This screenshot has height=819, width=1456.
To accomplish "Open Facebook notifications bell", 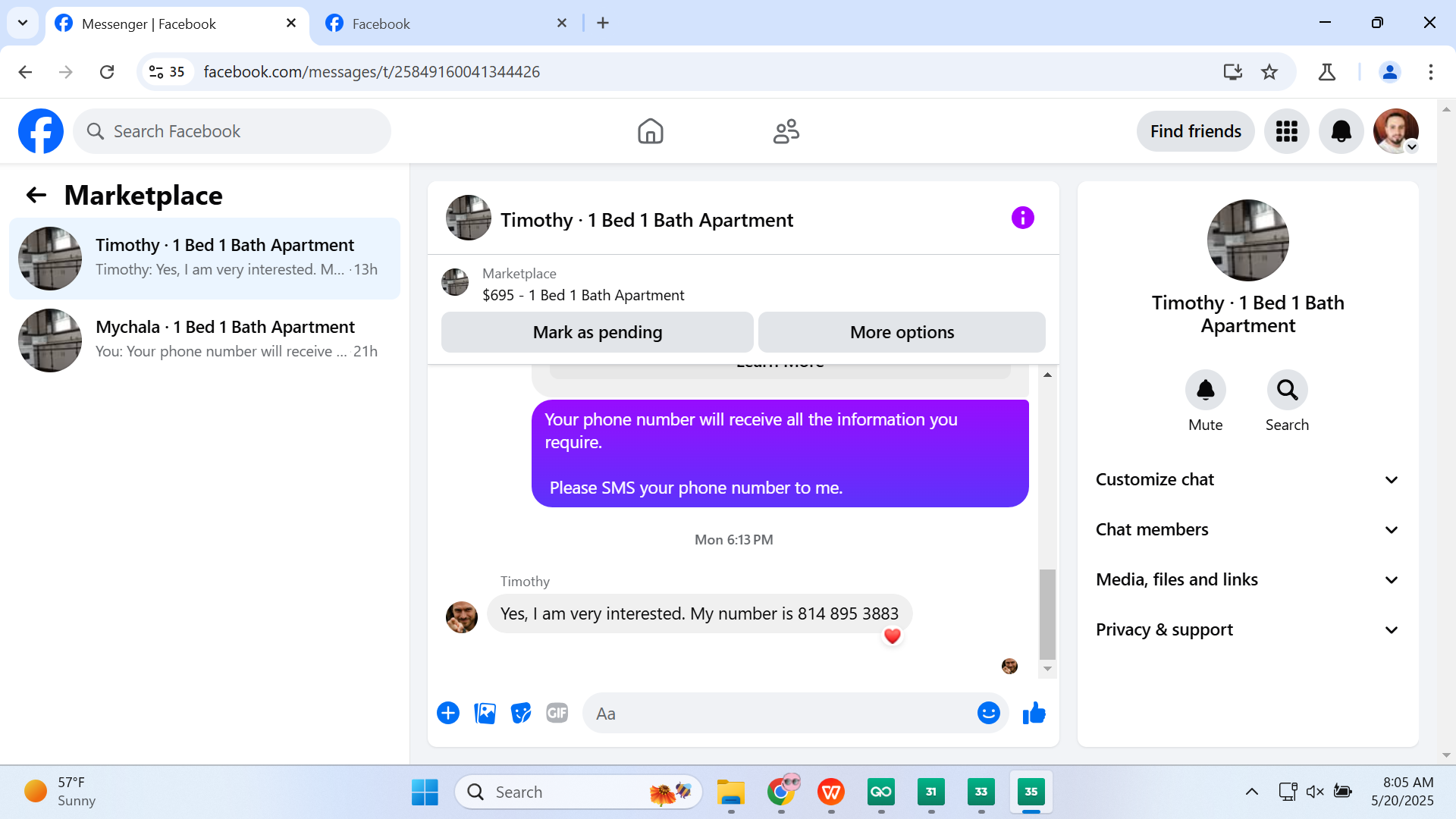I will (x=1341, y=131).
